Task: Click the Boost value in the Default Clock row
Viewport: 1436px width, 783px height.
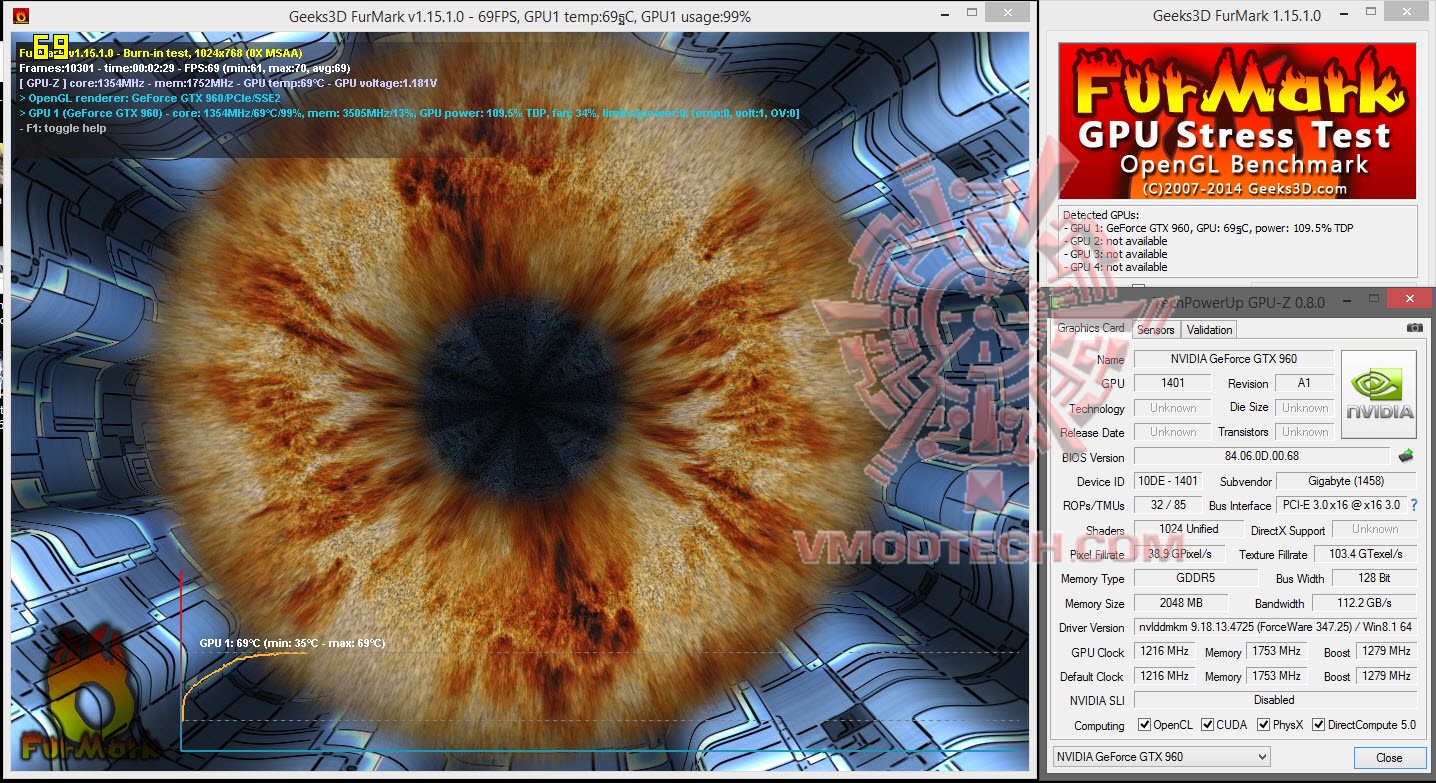Action: point(1386,676)
